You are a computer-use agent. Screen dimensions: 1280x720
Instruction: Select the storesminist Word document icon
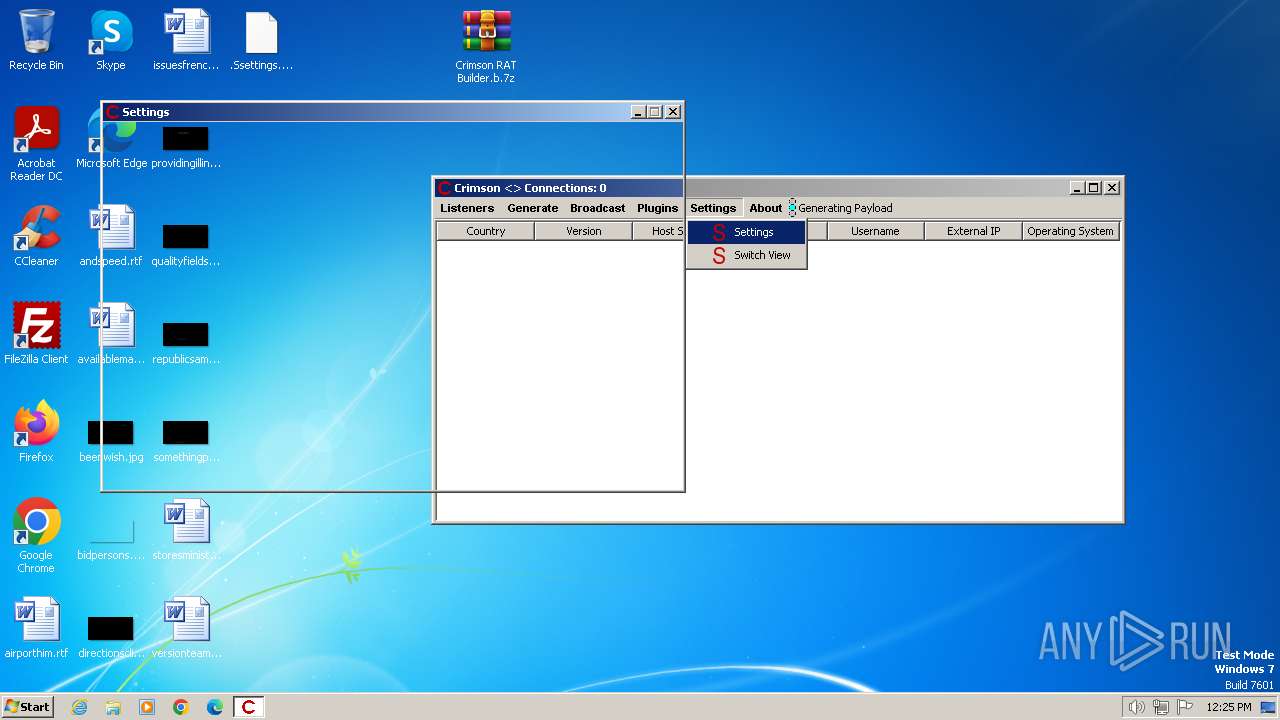coord(186,530)
